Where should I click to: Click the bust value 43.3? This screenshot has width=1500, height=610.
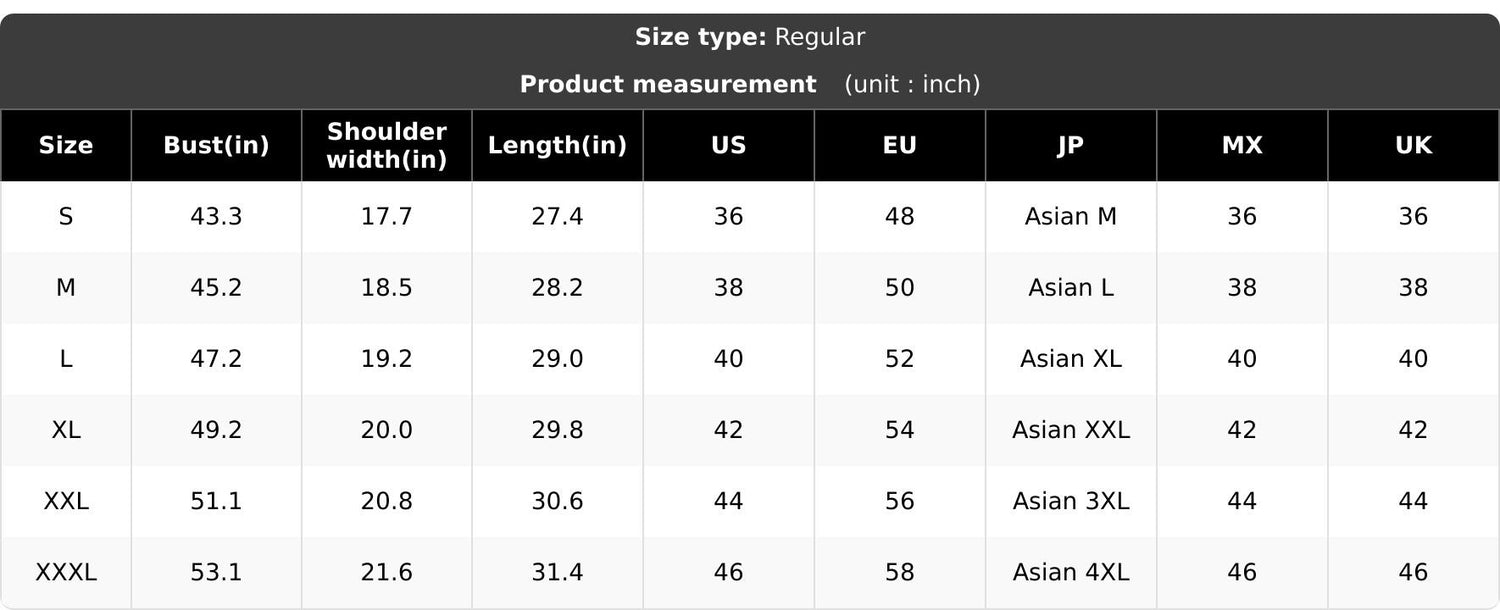point(216,217)
